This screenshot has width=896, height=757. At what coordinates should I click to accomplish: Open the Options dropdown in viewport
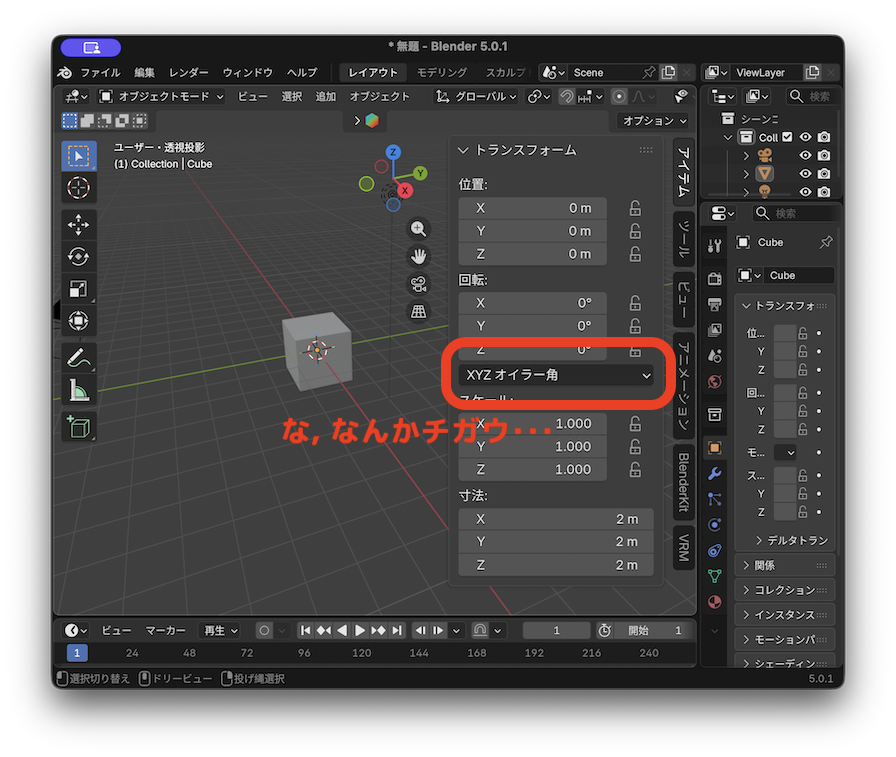pos(654,121)
